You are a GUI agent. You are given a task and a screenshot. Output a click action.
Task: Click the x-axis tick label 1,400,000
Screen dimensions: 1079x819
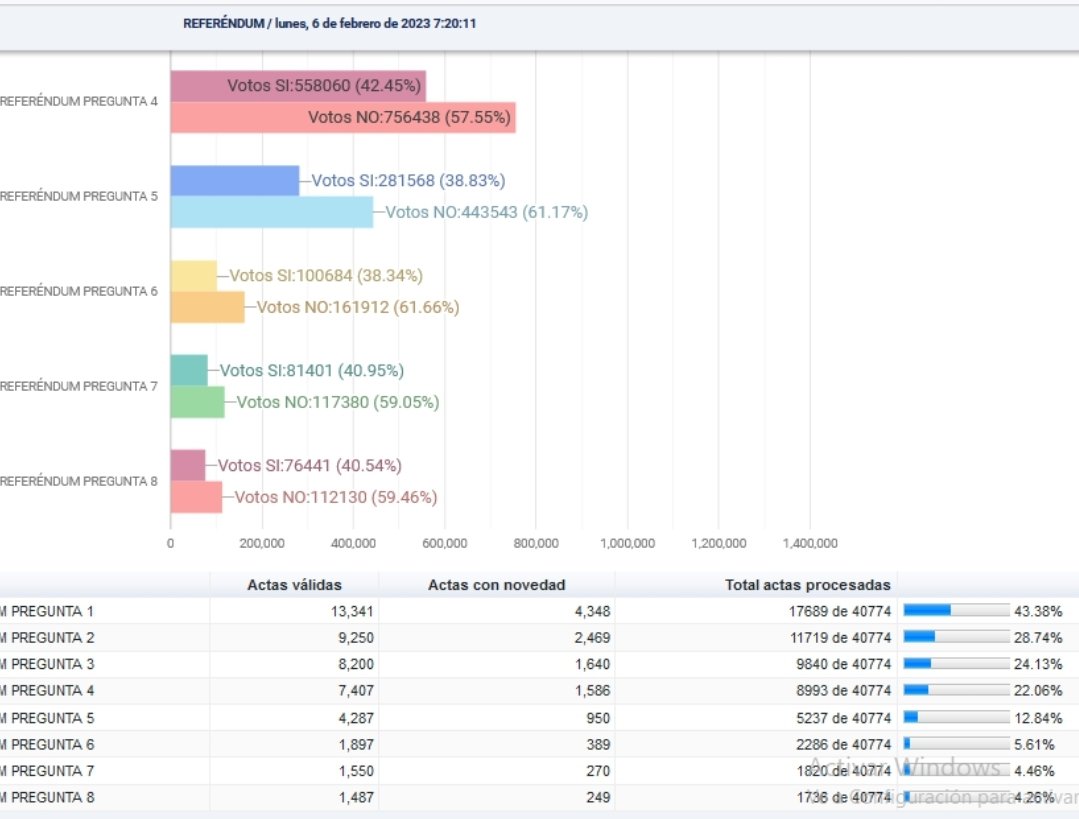(810, 543)
